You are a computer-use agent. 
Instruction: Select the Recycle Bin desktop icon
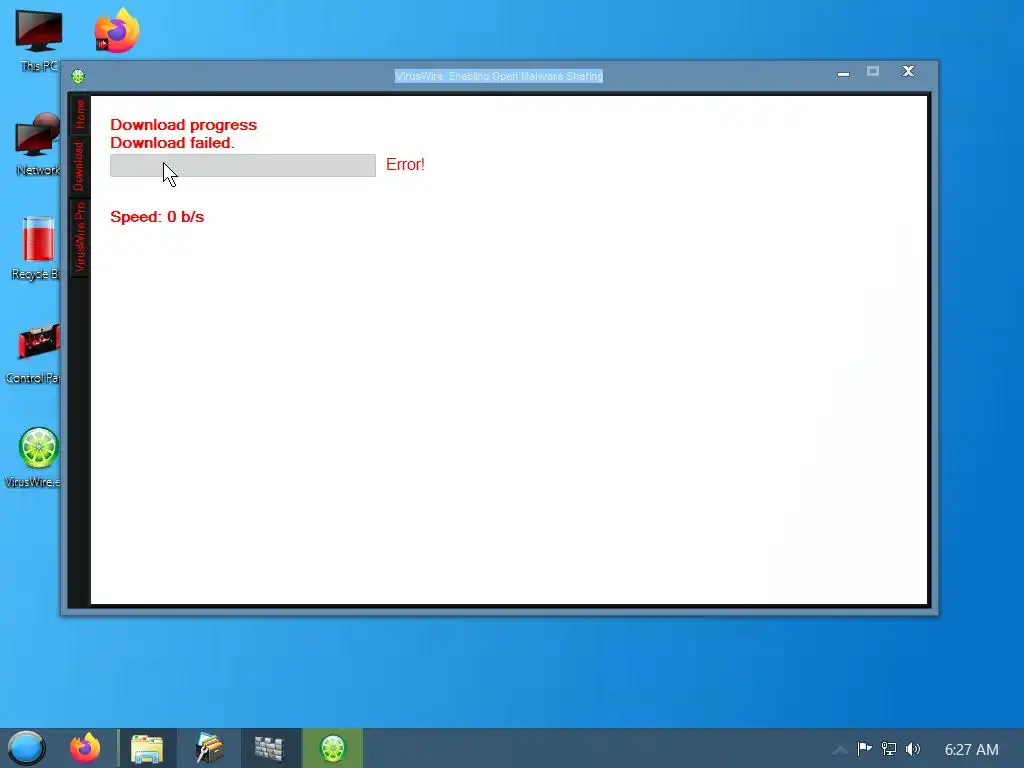click(37, 249)
